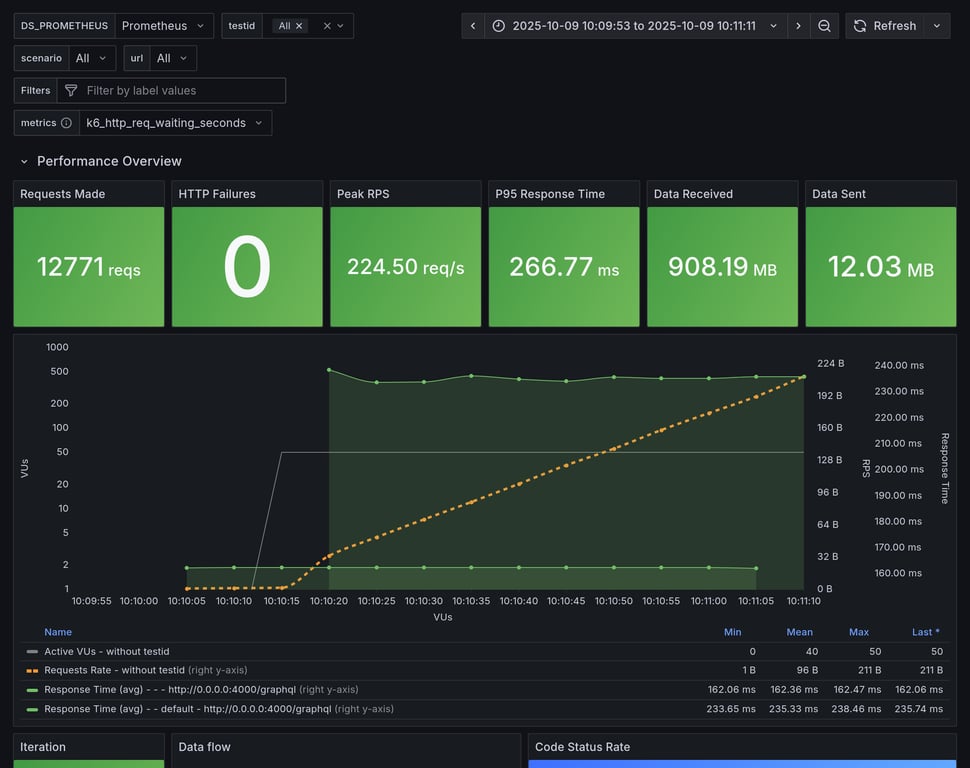Toggle Active VUs series in legend
This screenshot has height=768, width=970.
(106, 652)
